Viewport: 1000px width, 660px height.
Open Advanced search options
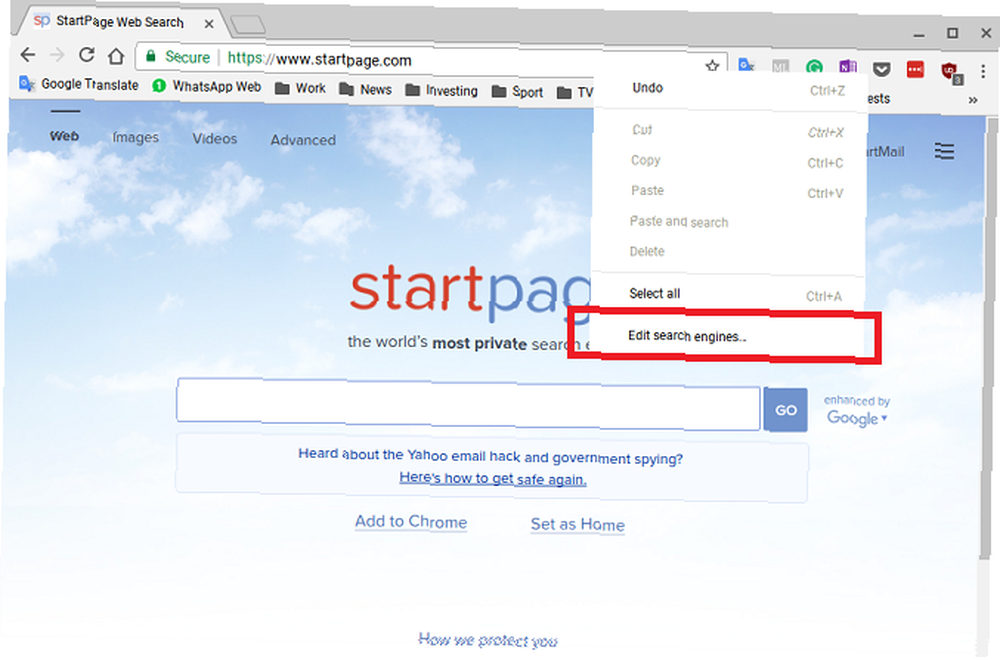pyautogui.click(x=303, y=140)
